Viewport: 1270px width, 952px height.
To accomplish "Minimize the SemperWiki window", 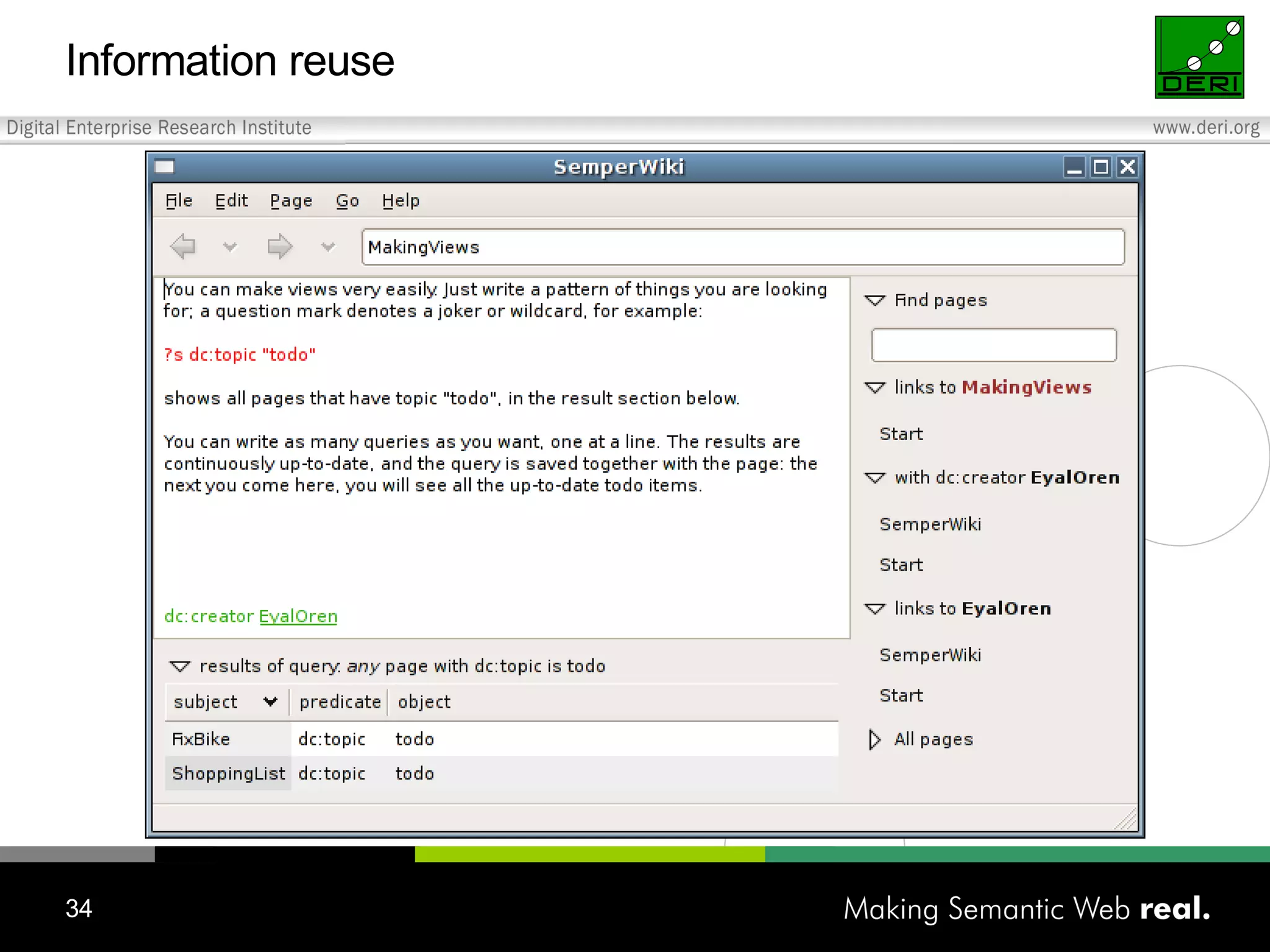I will click(1074, 167).
